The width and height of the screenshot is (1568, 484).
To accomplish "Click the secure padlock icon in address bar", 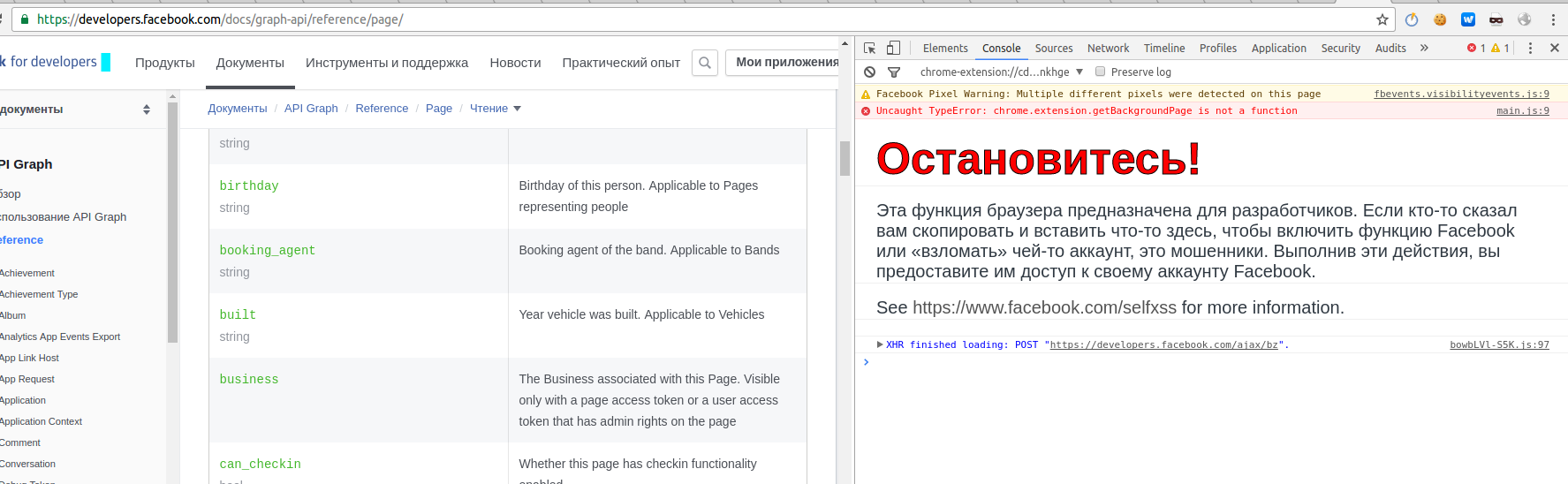I will click(x=25, y=19).
